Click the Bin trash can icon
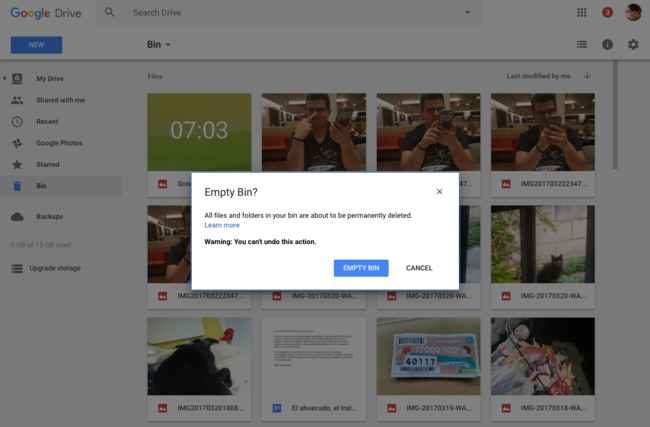 click(x=17, y=186)
